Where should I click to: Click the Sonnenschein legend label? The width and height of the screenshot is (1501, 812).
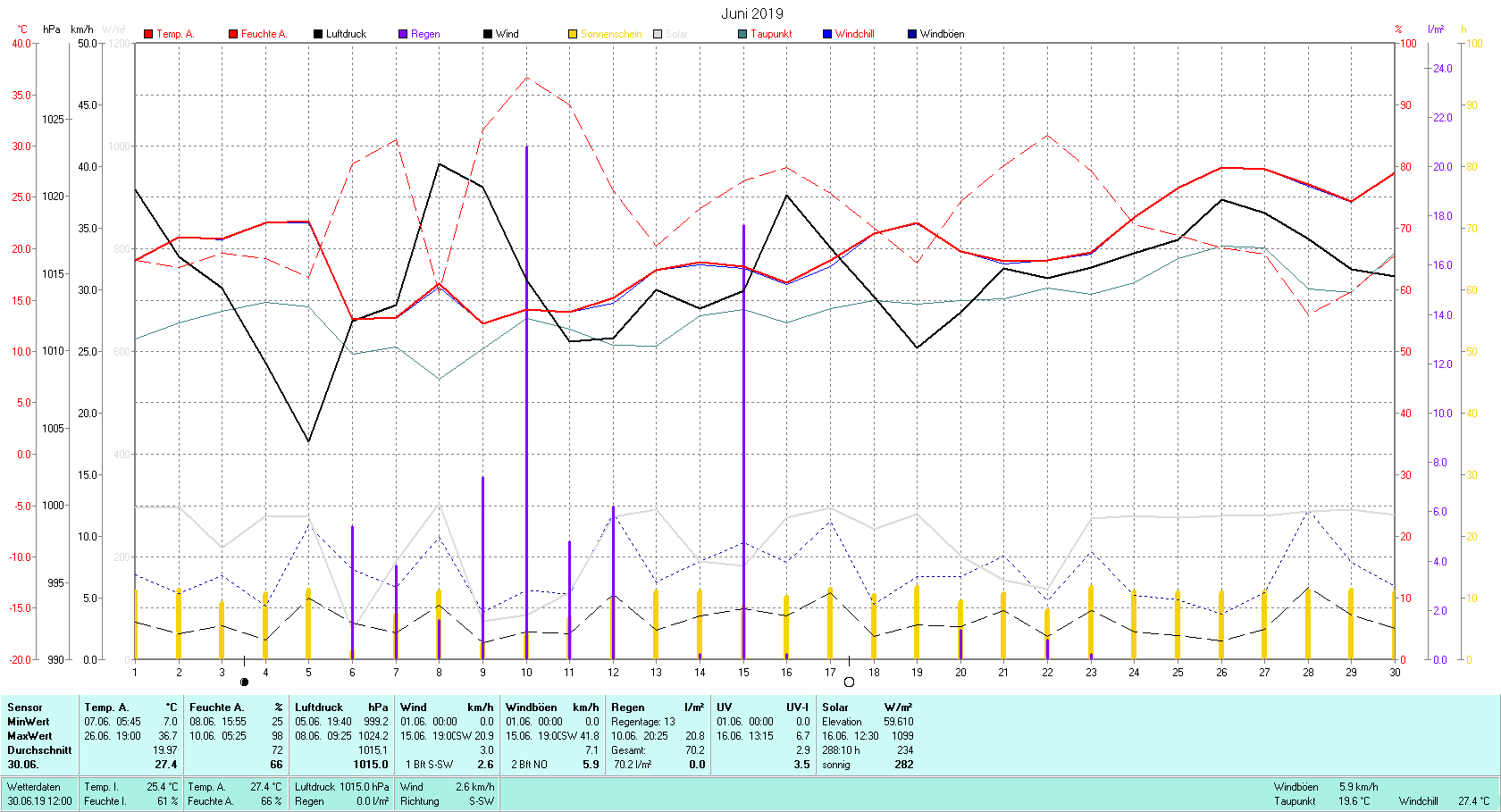(x=611, y=34)
